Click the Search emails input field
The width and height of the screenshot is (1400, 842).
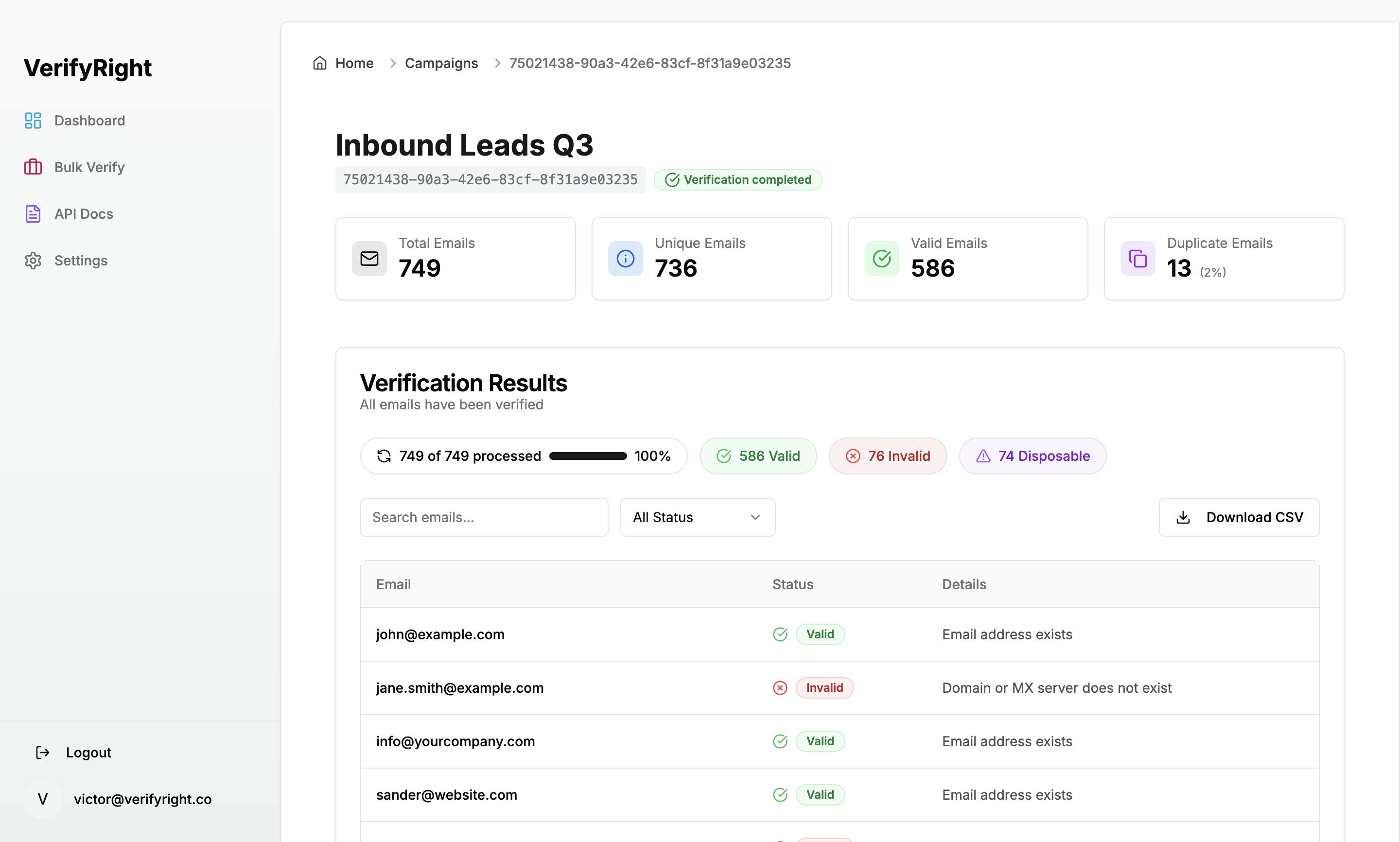tap(483, 517)
